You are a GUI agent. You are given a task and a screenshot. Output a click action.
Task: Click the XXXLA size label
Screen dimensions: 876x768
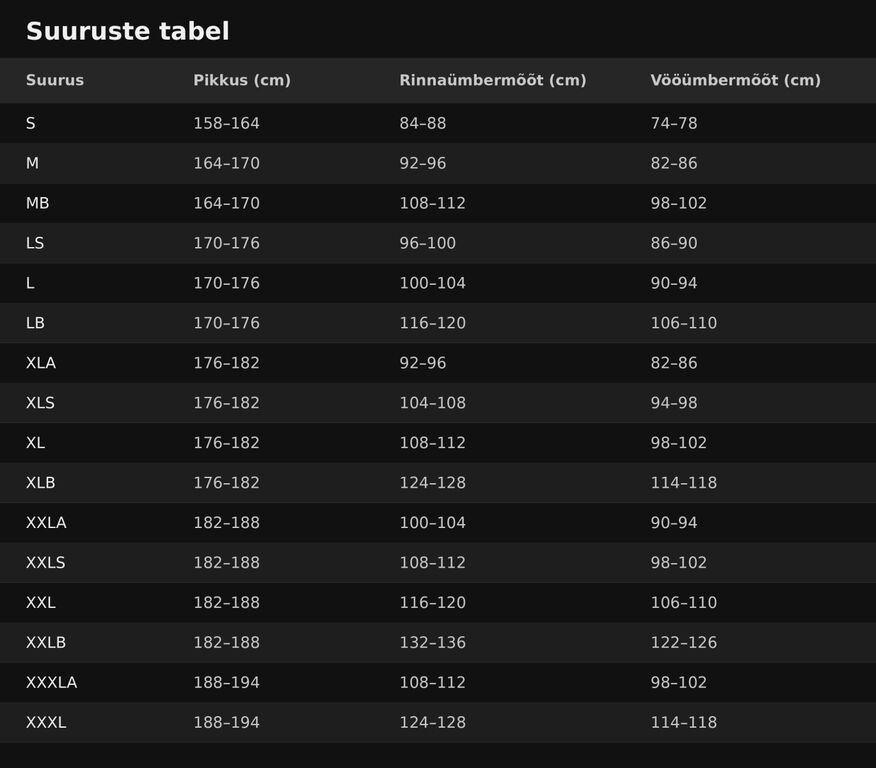[x=51, y=683]
